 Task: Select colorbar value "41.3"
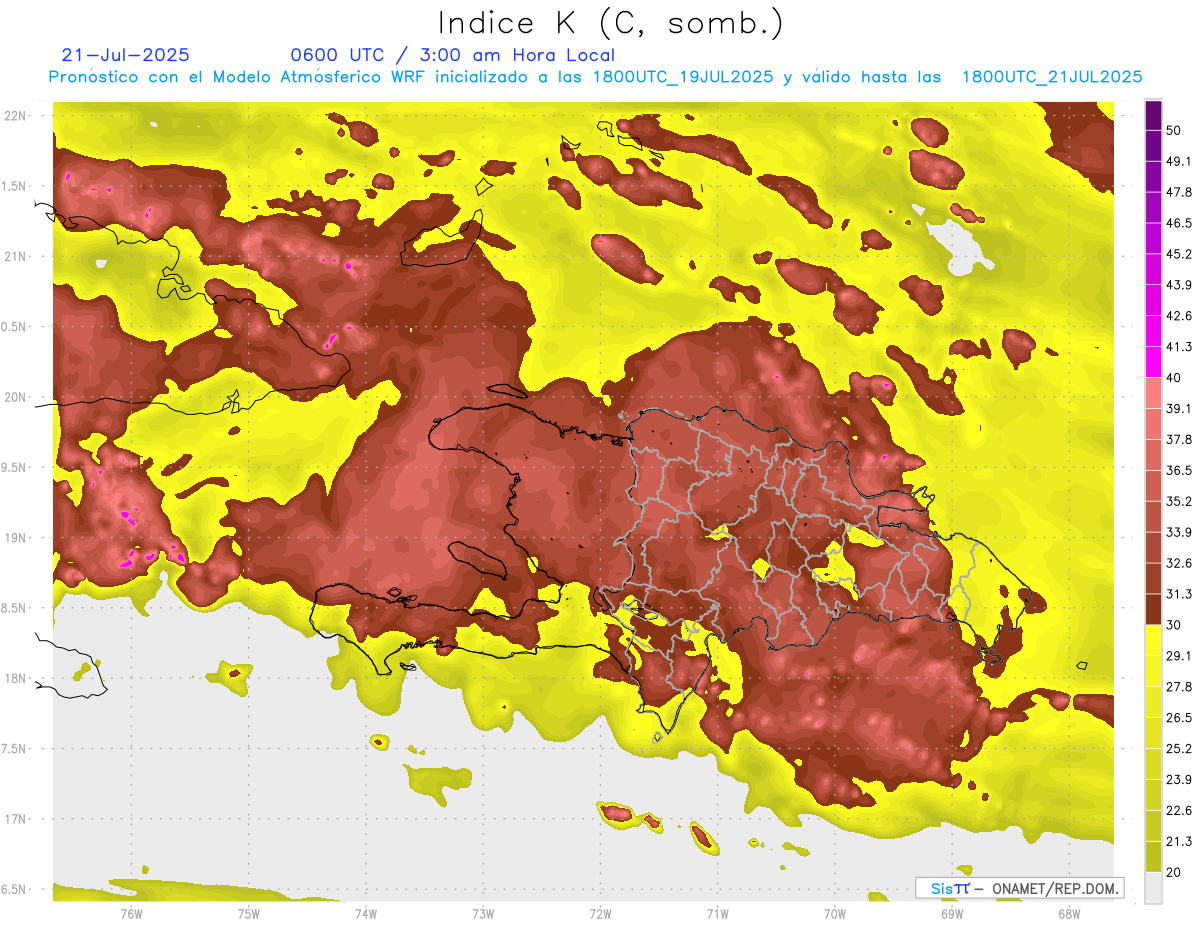1179,346
